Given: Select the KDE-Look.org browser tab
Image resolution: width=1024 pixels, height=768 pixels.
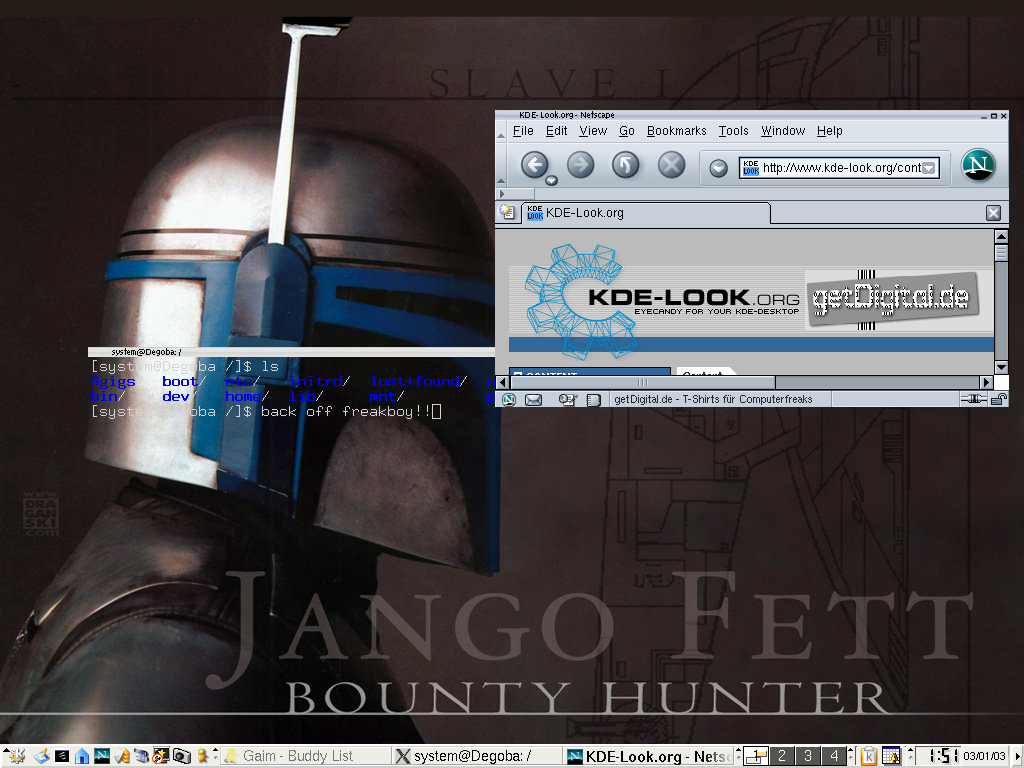Looking at the screenshot, I should click(646, 213).
